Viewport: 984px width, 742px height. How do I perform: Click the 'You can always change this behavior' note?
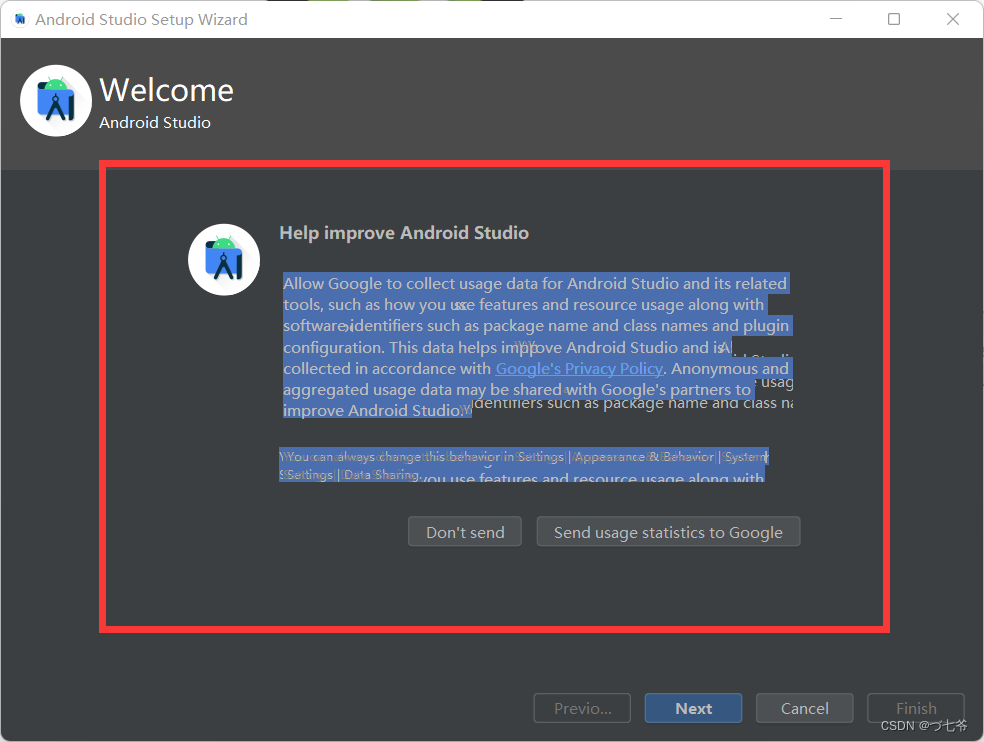click(x=524, y=465)
